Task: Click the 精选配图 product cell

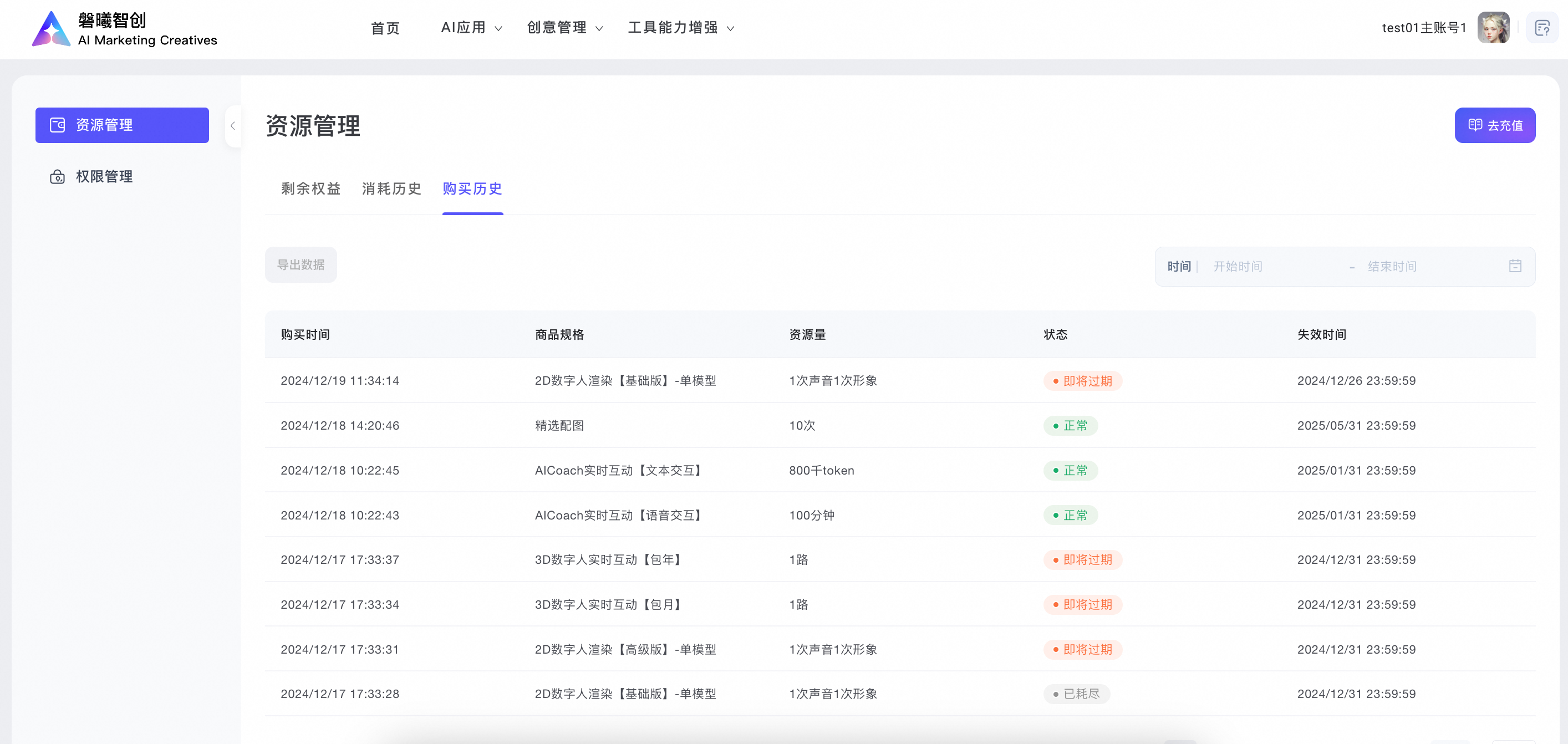Action: coord(559,426)
